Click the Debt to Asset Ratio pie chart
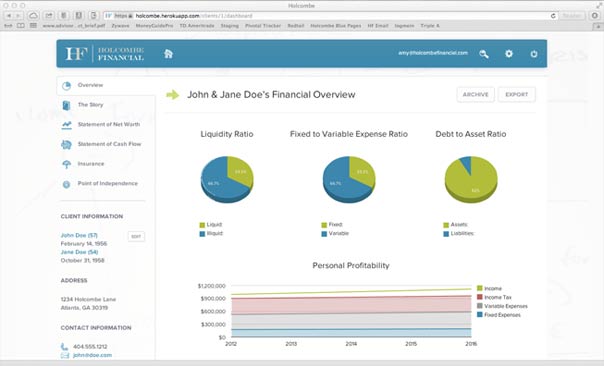This screenshot has height=366, width=604. point(471,179)
